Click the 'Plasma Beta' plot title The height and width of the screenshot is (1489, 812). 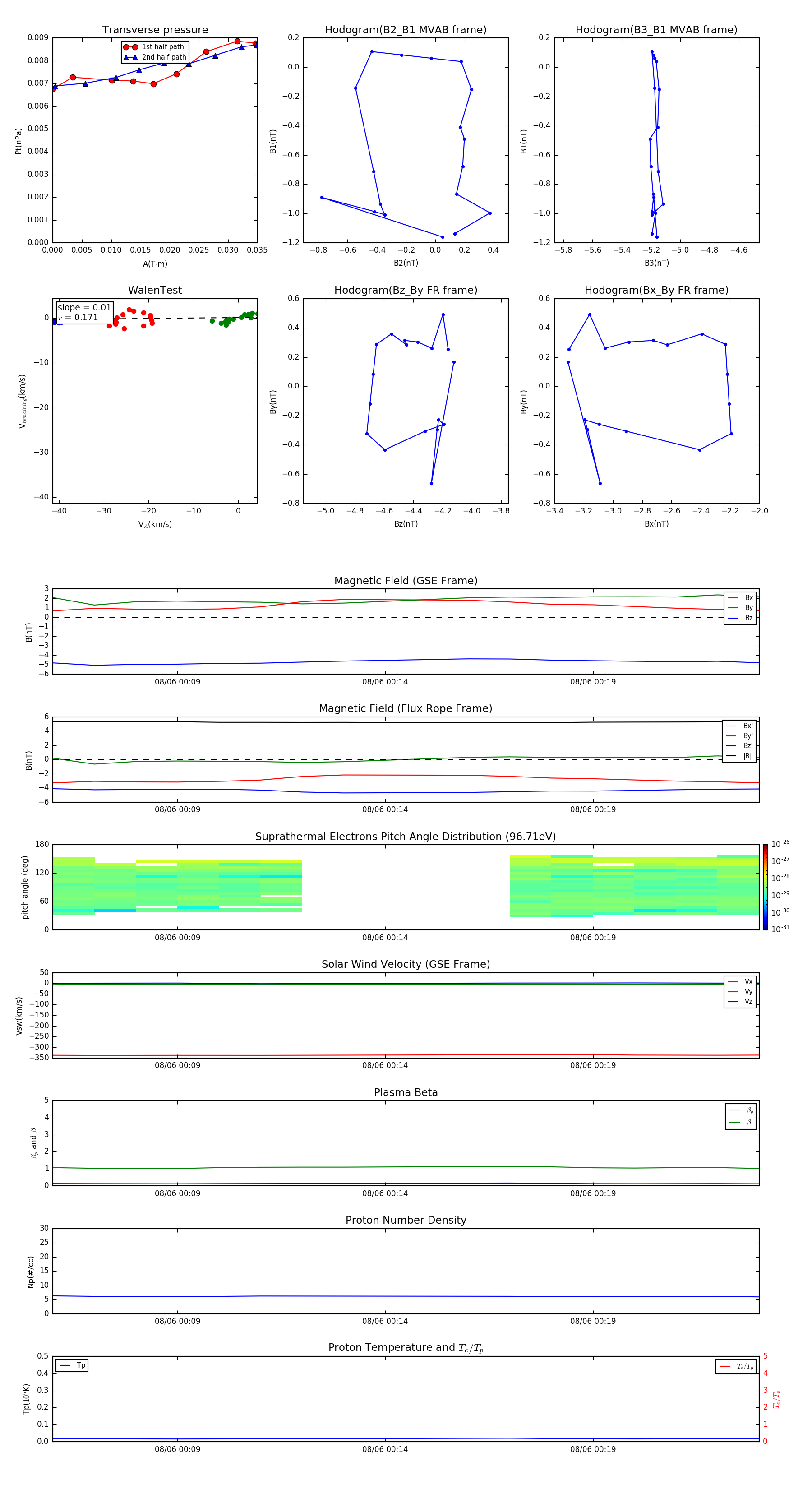(x=406, y=1092)
